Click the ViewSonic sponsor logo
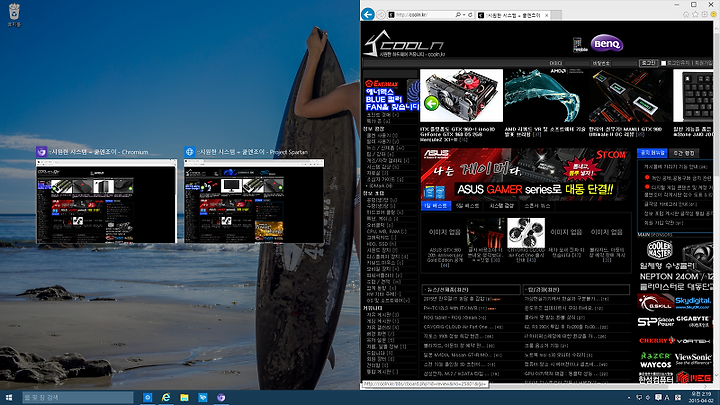Screen dimensions: 720x405 coord(693,358)
